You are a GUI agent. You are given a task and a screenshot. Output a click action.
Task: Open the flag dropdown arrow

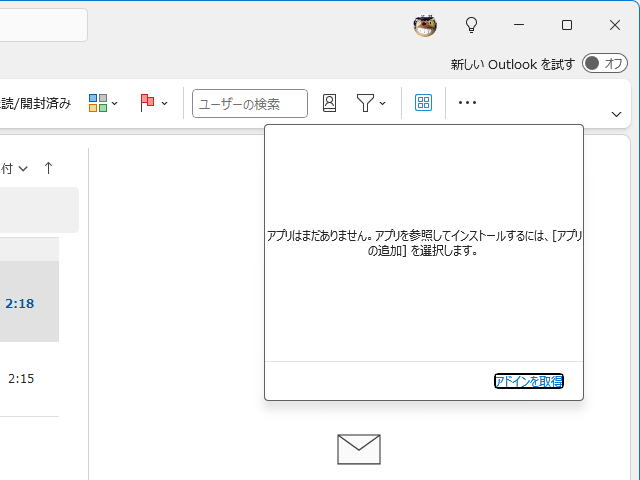pos(164,103)
